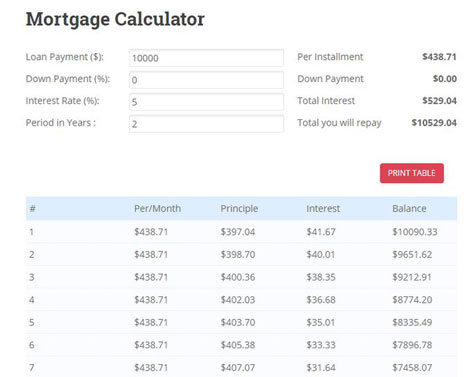Image resolution: width=470 pixels, height=377 pixels.
Task: Click the $529.04 Total Interest value
Action: pyautogui.click(x=439, y=101)
